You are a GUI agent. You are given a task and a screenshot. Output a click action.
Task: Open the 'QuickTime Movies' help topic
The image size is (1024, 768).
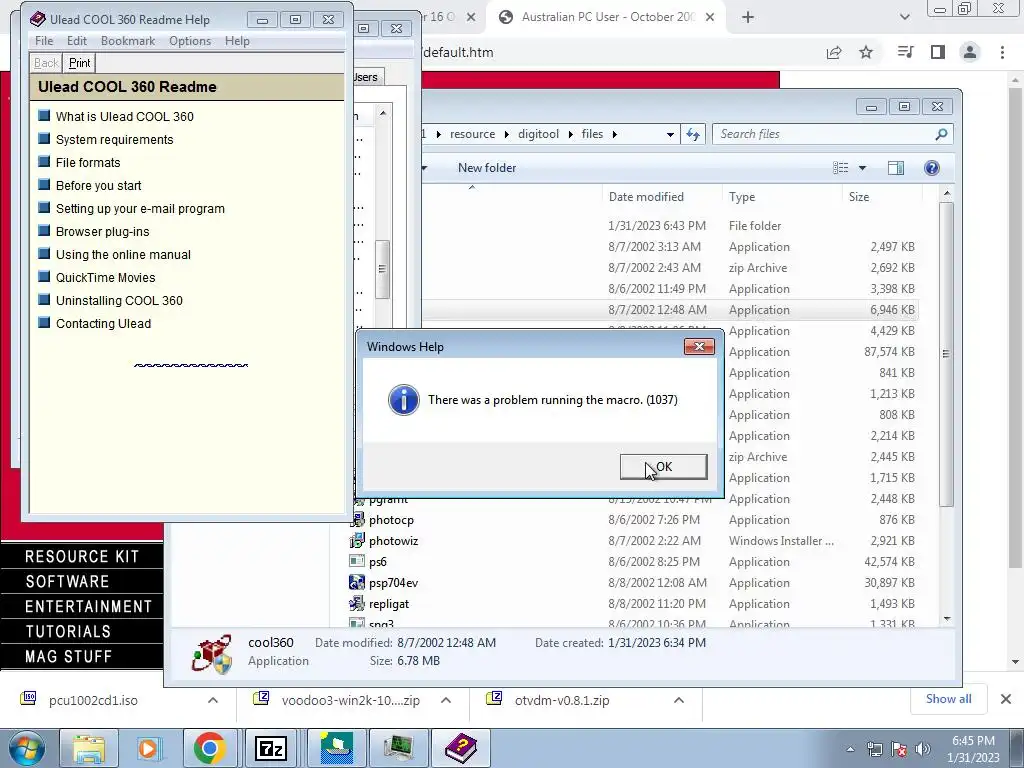(x=106, y=278)
